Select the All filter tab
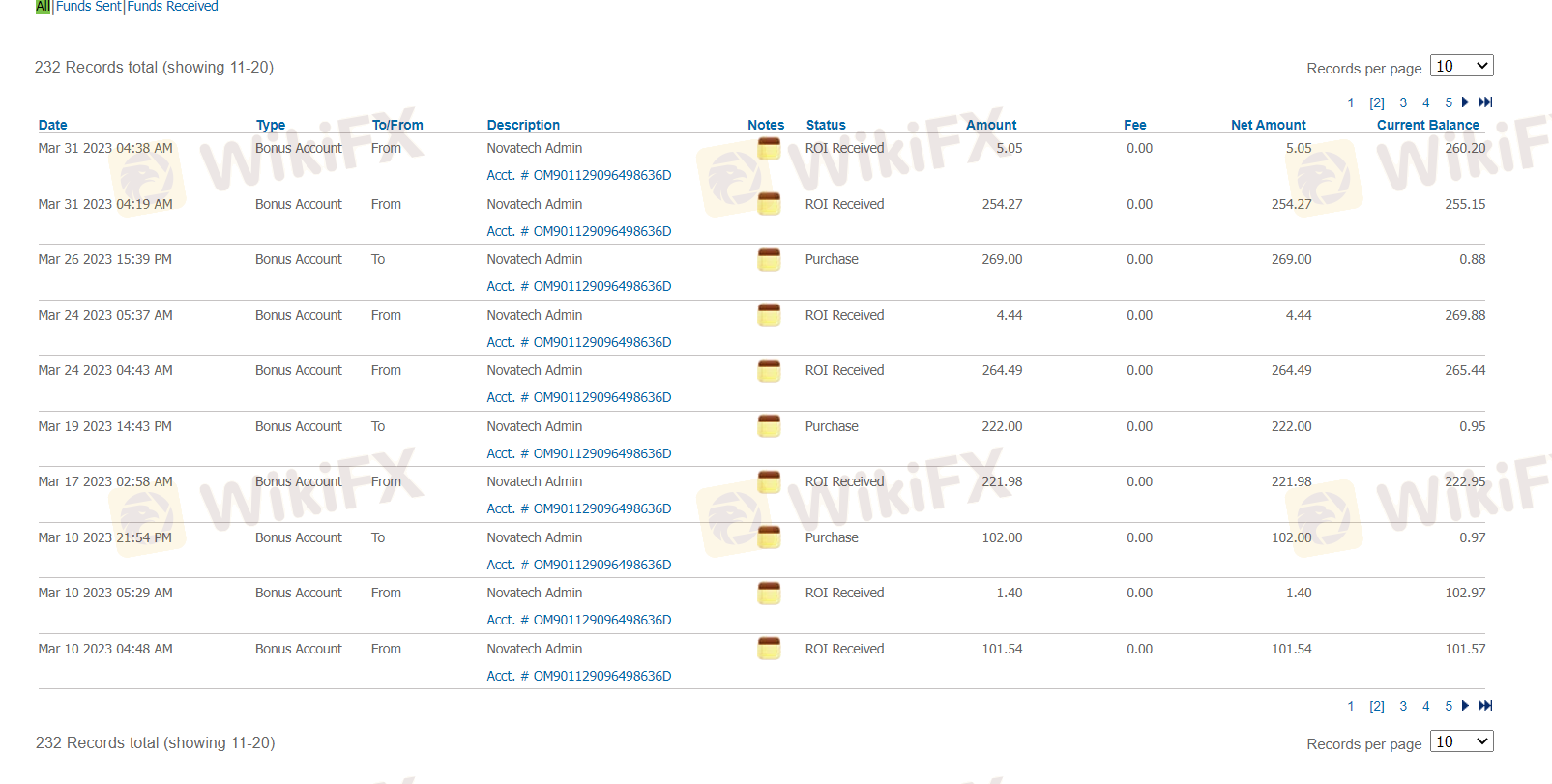The width and height of the screenshot is (1552, 784). 43,7
